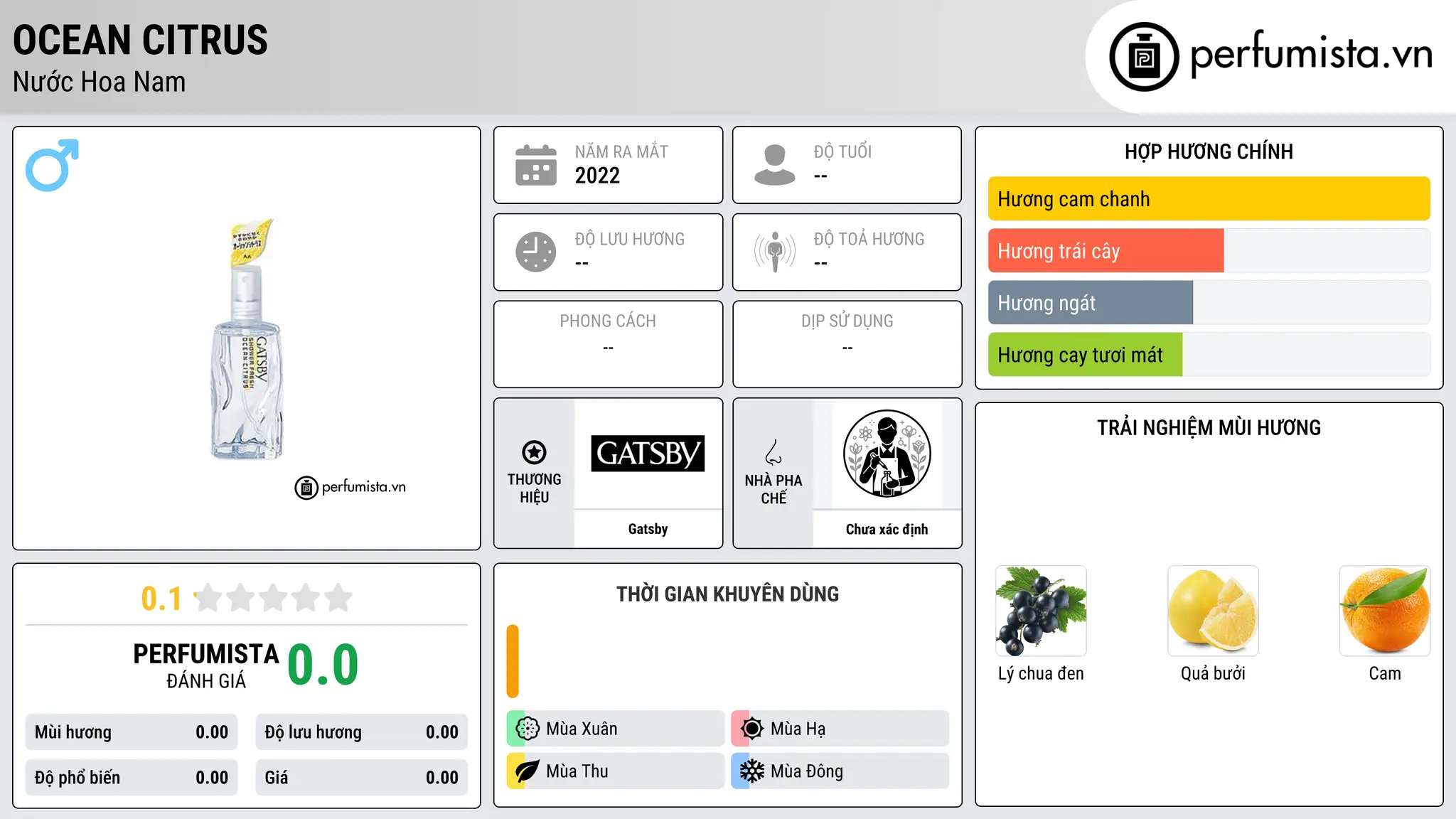Click the Mùa Xuân flower icon

(528, 729)
